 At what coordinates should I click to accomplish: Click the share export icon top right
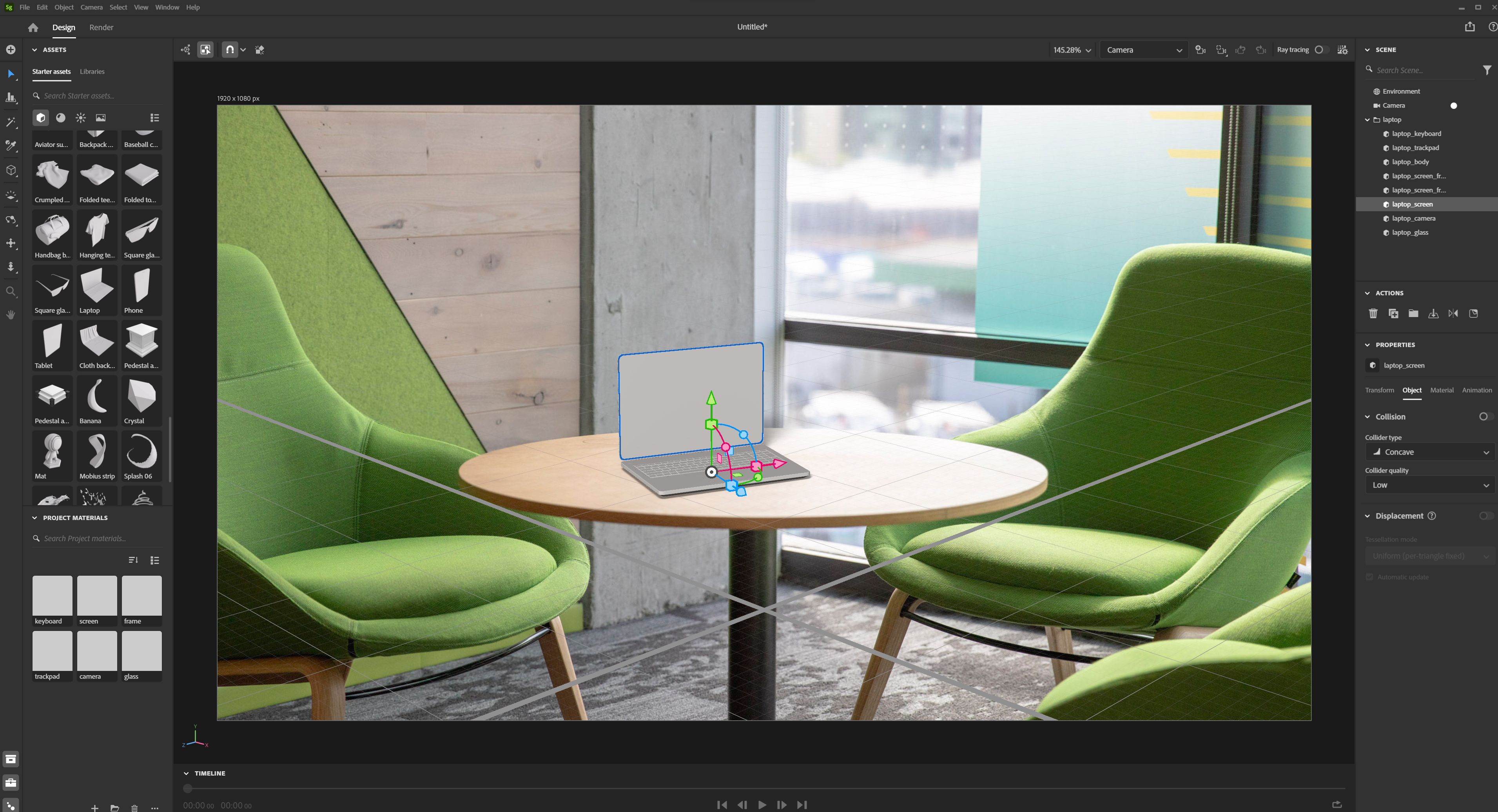pos(1469,27)
